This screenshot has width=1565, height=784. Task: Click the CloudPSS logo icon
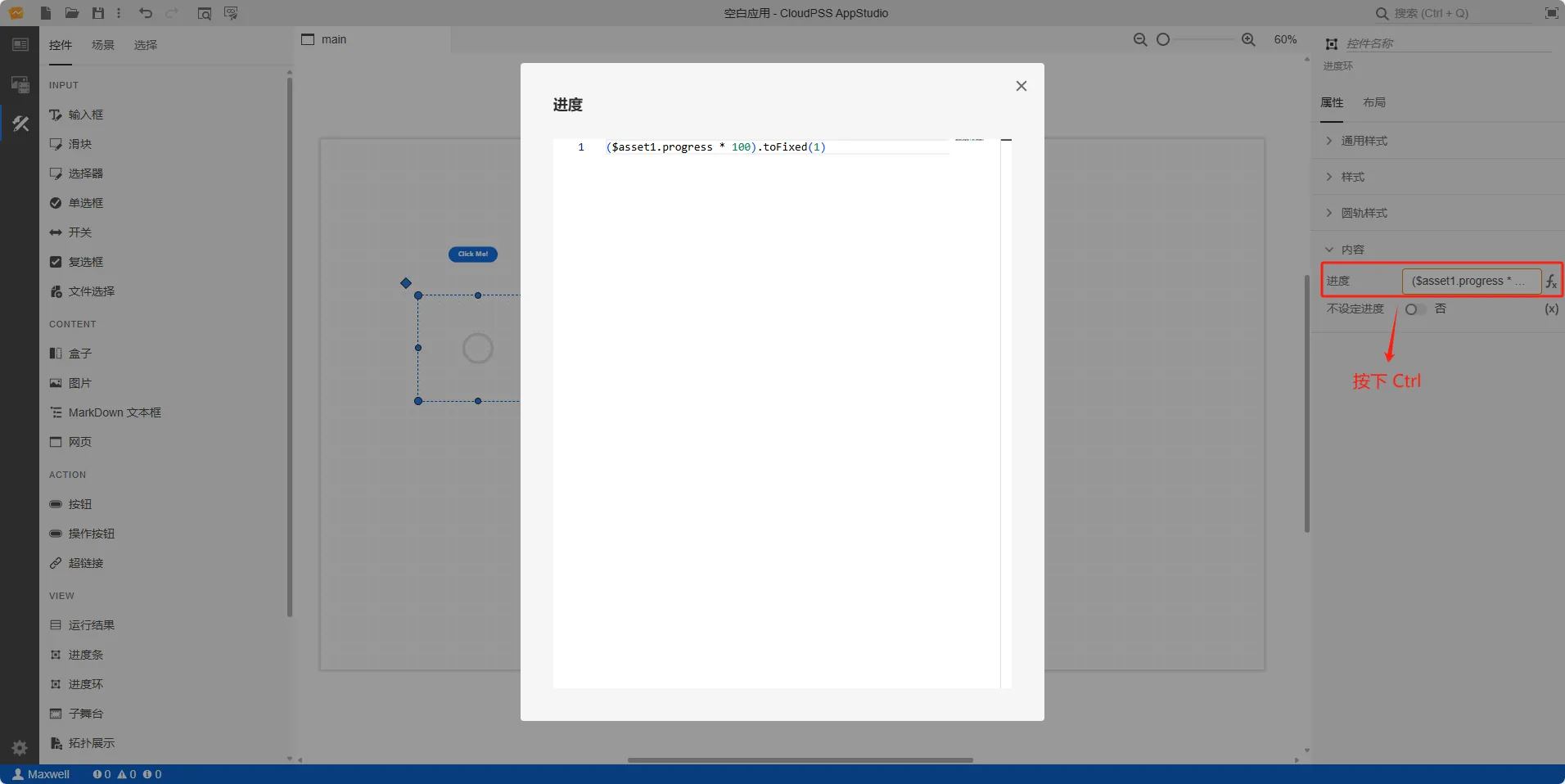pyautogui.click(x=16, y=13)
